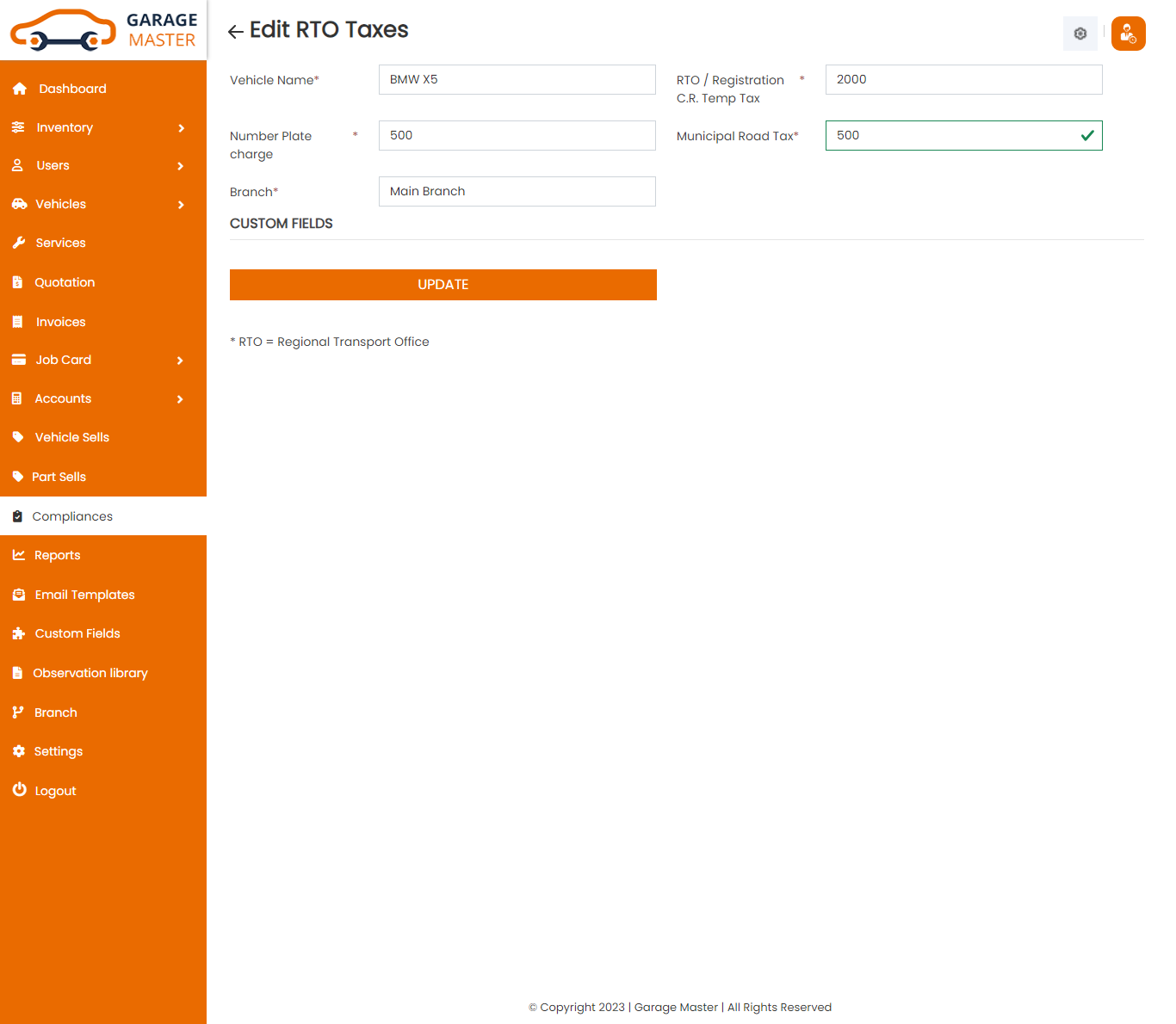
Task: Click the Services wrench icon
Action: [19, 243]
